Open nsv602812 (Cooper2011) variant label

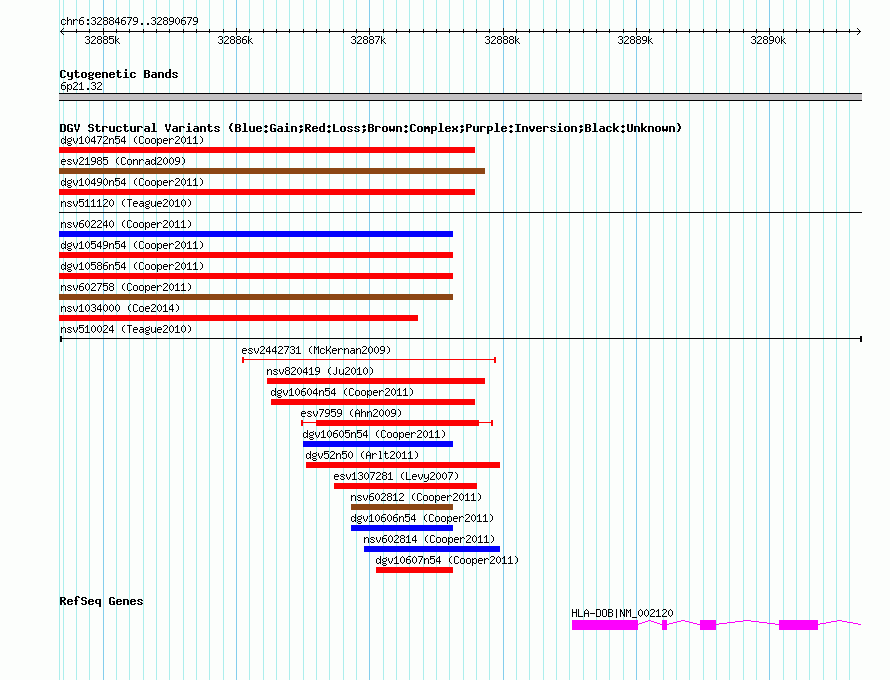coord(416,497)
